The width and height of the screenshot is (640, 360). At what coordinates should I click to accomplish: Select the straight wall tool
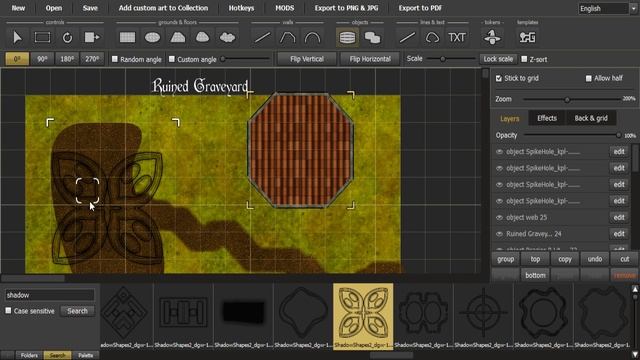click(262, 38)
